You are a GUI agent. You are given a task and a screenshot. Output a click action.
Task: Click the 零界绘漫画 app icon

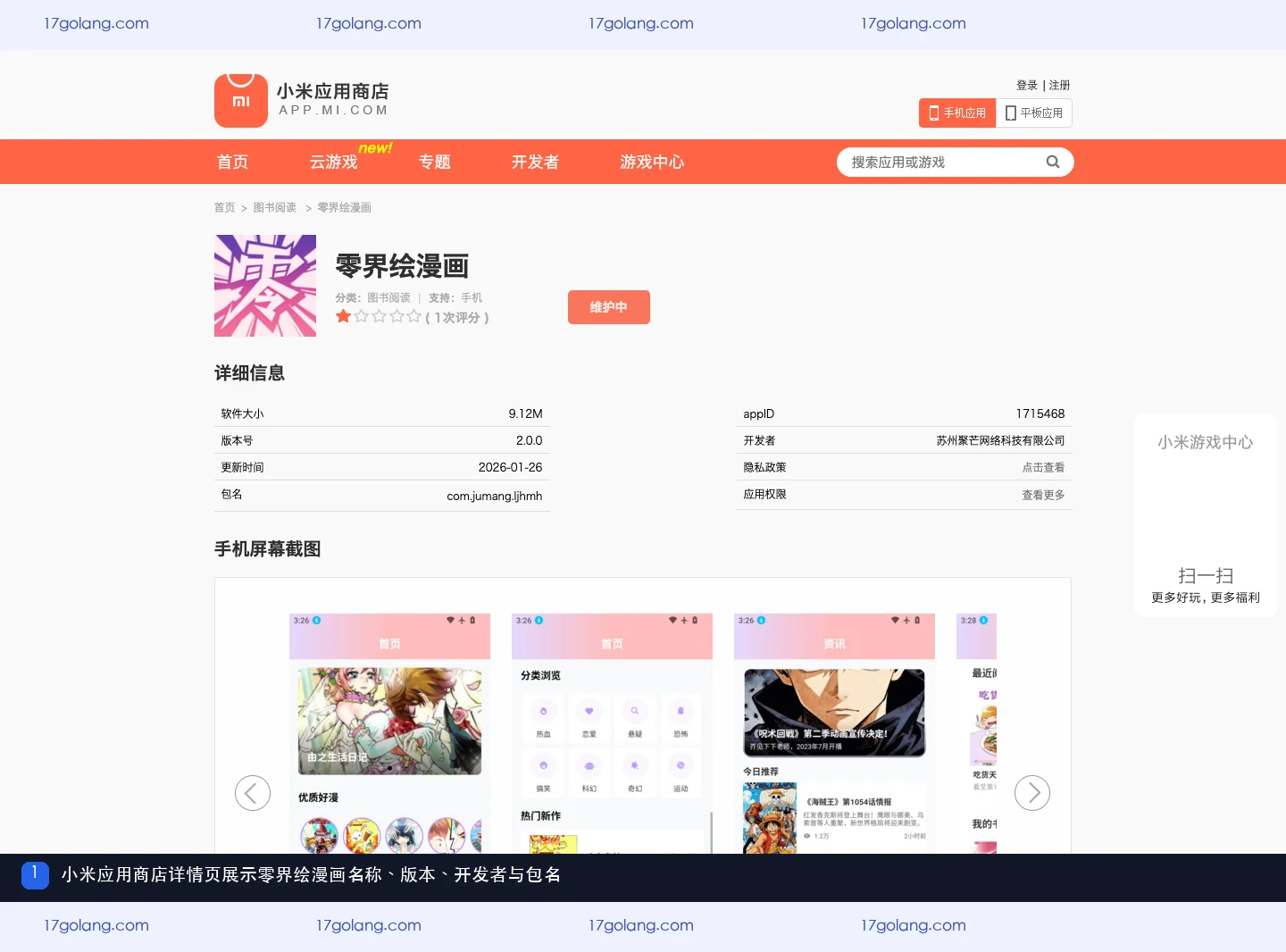click(265, 286)
